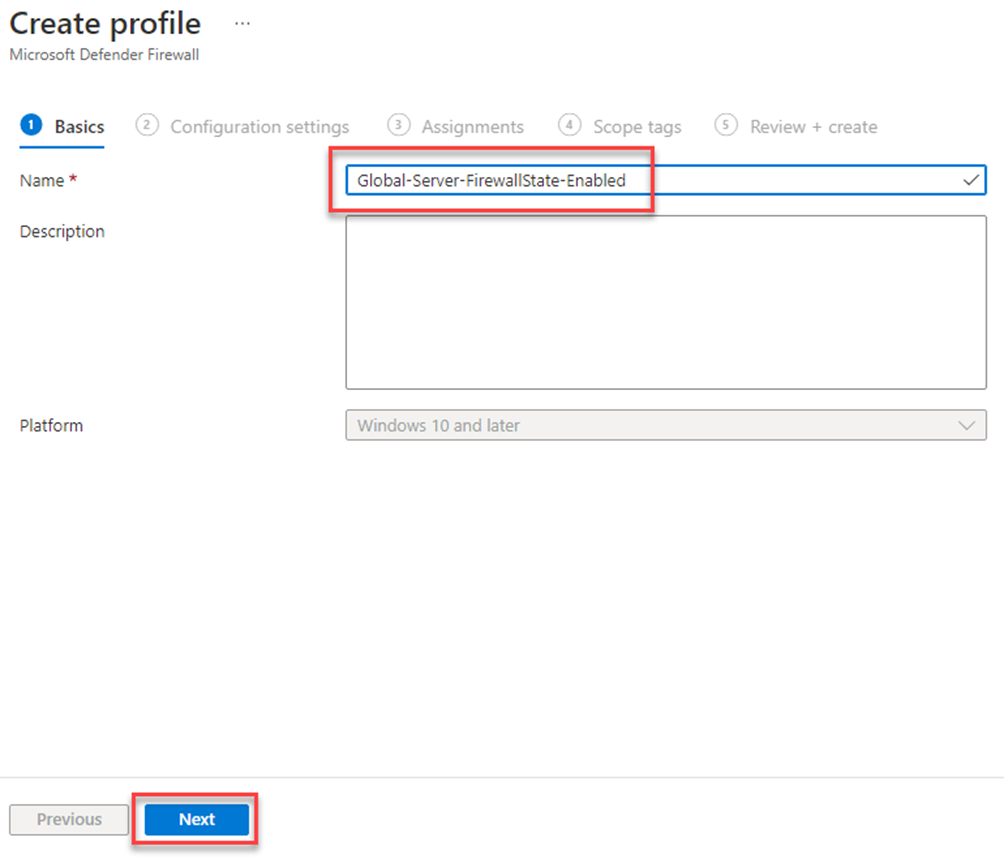The height and width of the screenshot is (859, 1004).
Task: Open the ellipsis menu beside Create profile
Action: point(242,24)
